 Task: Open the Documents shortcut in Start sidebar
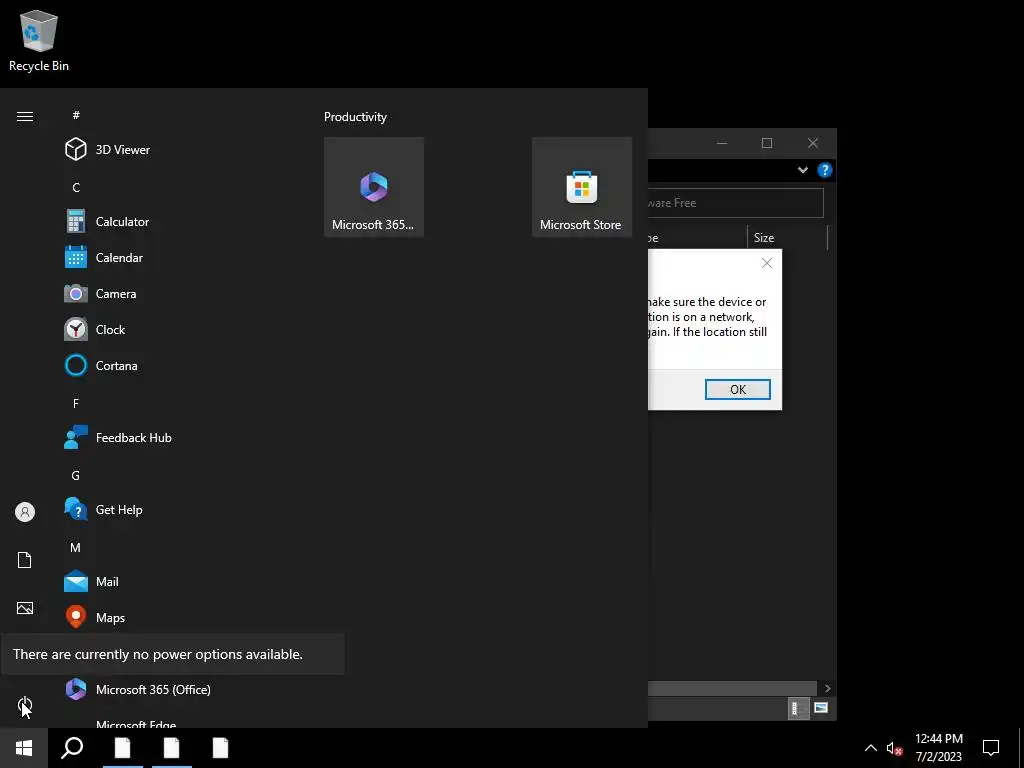pos(25,560)
